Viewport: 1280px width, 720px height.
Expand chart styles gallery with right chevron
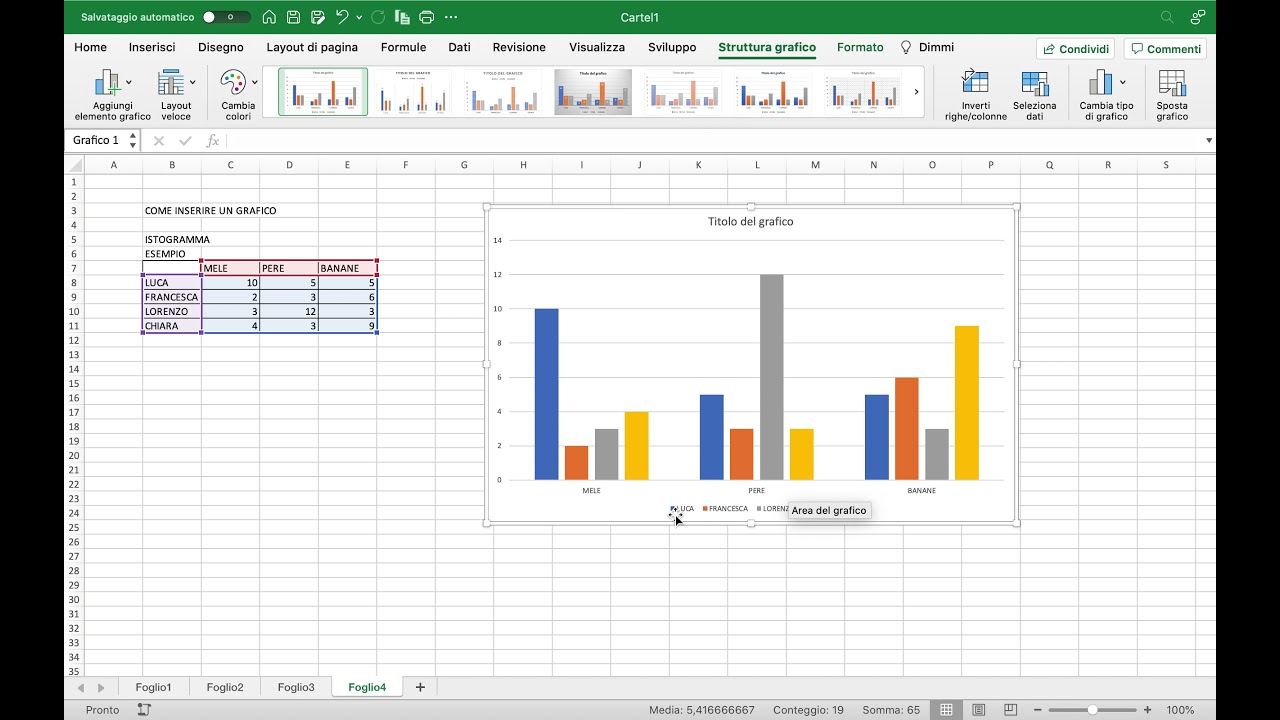(x=916, y=92)
